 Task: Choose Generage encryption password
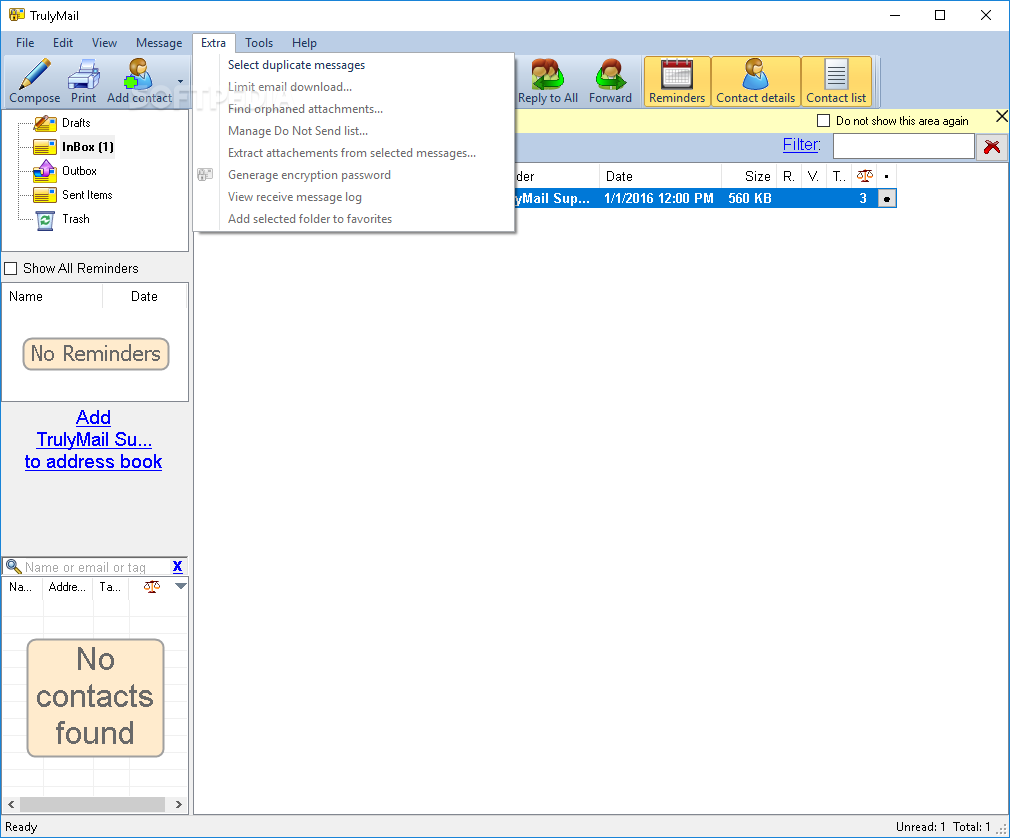[354, 175]
